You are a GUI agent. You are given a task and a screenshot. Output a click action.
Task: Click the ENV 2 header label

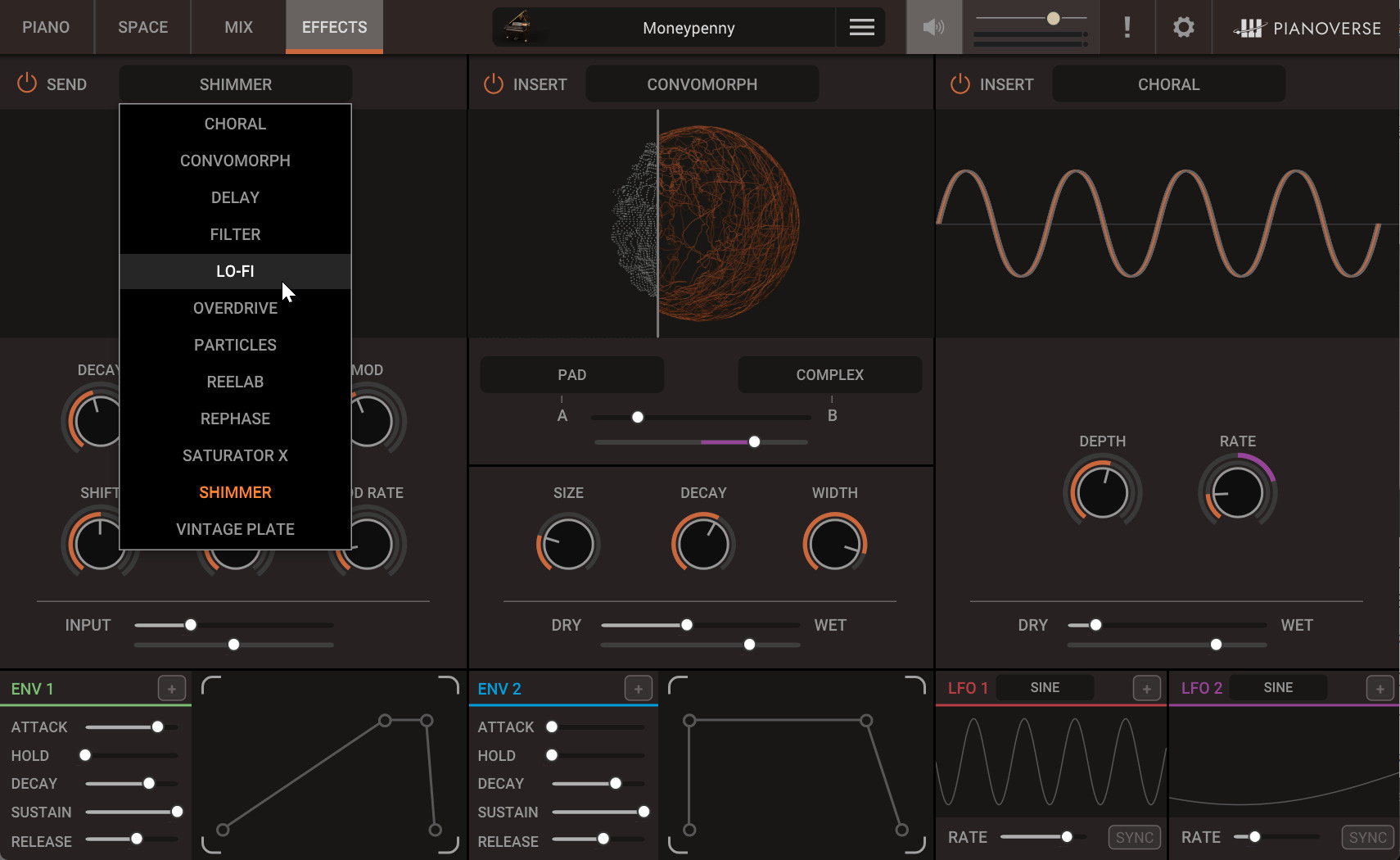coord(499,689)
